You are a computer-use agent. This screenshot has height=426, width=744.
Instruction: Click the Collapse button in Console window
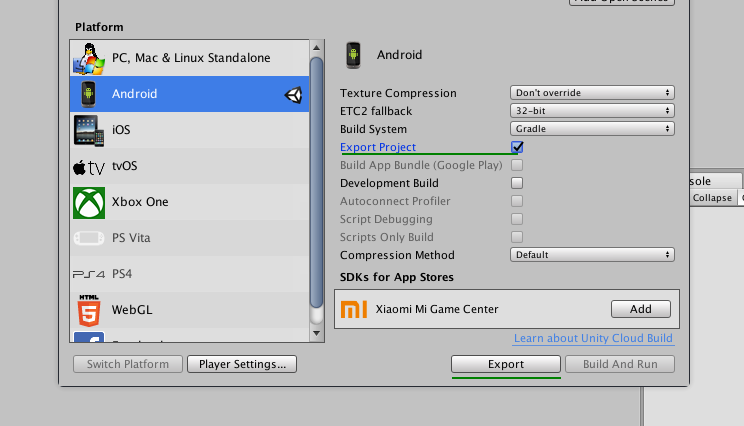pos(712,198)
